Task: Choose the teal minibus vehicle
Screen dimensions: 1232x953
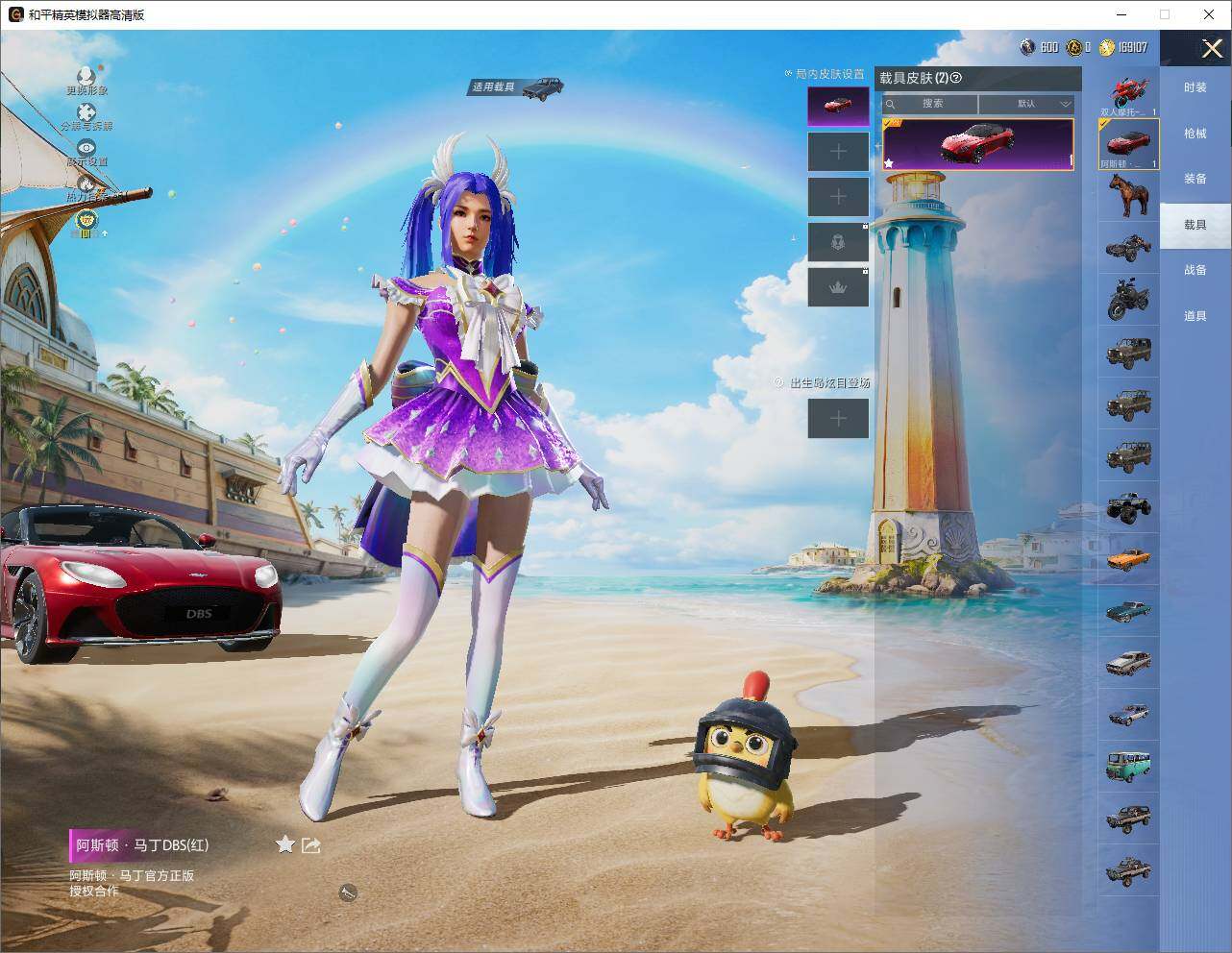Action: (x=1128, y=766)
